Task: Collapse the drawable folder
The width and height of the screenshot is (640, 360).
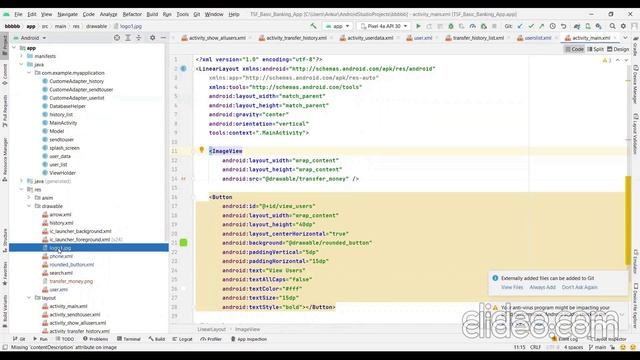Action: pos(29,206)
